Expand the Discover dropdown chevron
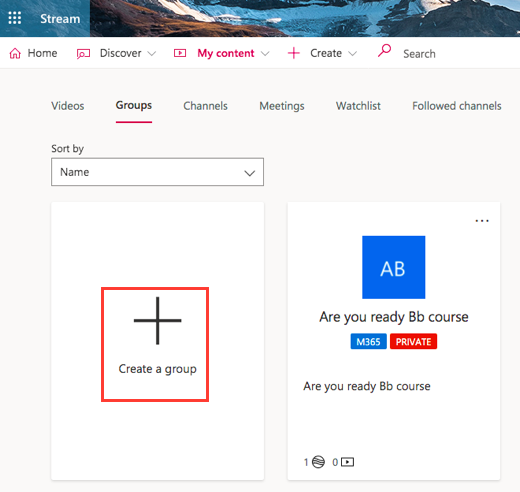Image resolution: width=520 pixels, height=492 pixels. pos(152,54)
